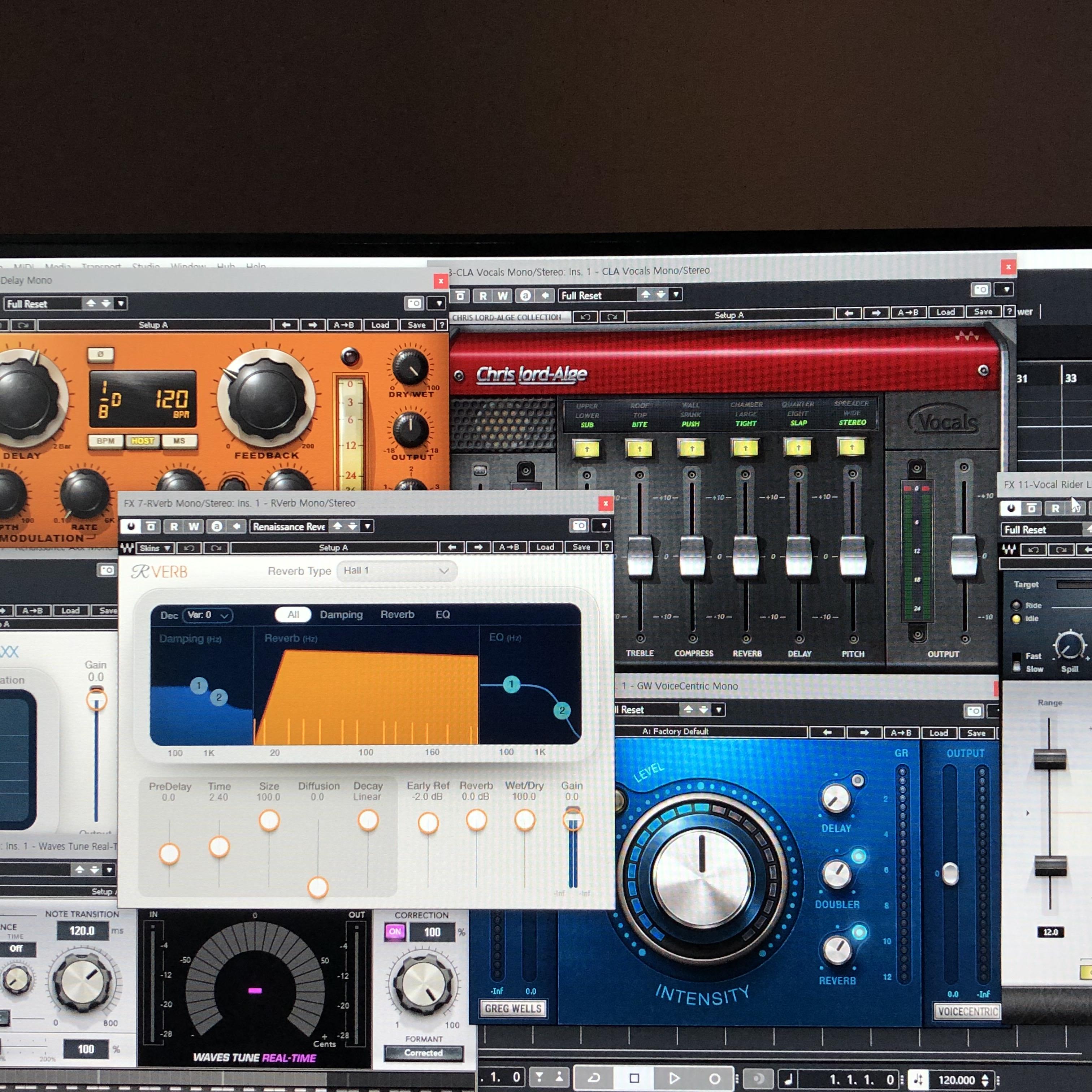Click the camera snapshot icon in RVerb window
The height and width of the screenshot is (1092, 1092).
(x=579, y=526)
